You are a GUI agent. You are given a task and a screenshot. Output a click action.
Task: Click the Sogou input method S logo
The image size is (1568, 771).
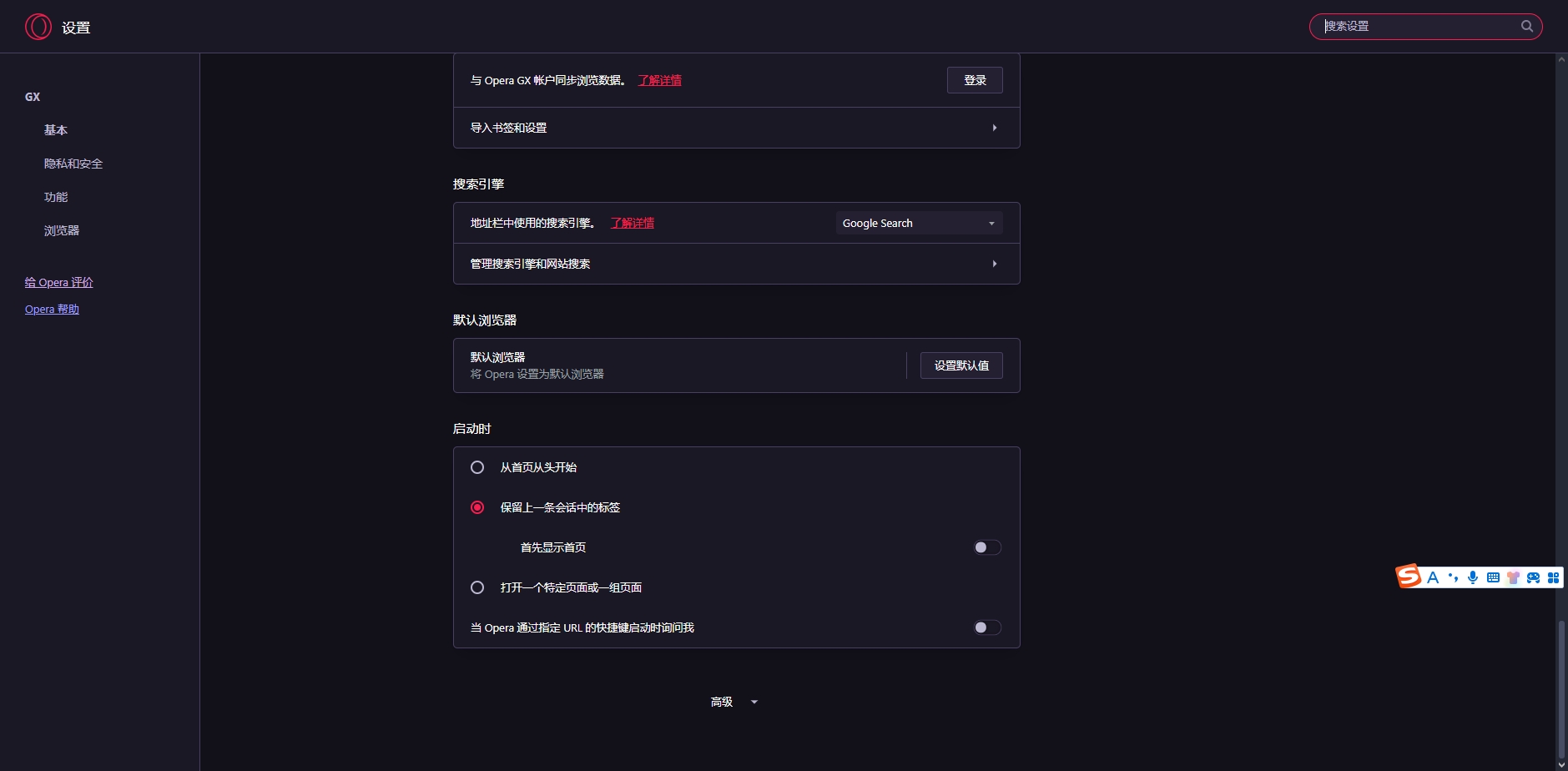tap(1409, 577)
